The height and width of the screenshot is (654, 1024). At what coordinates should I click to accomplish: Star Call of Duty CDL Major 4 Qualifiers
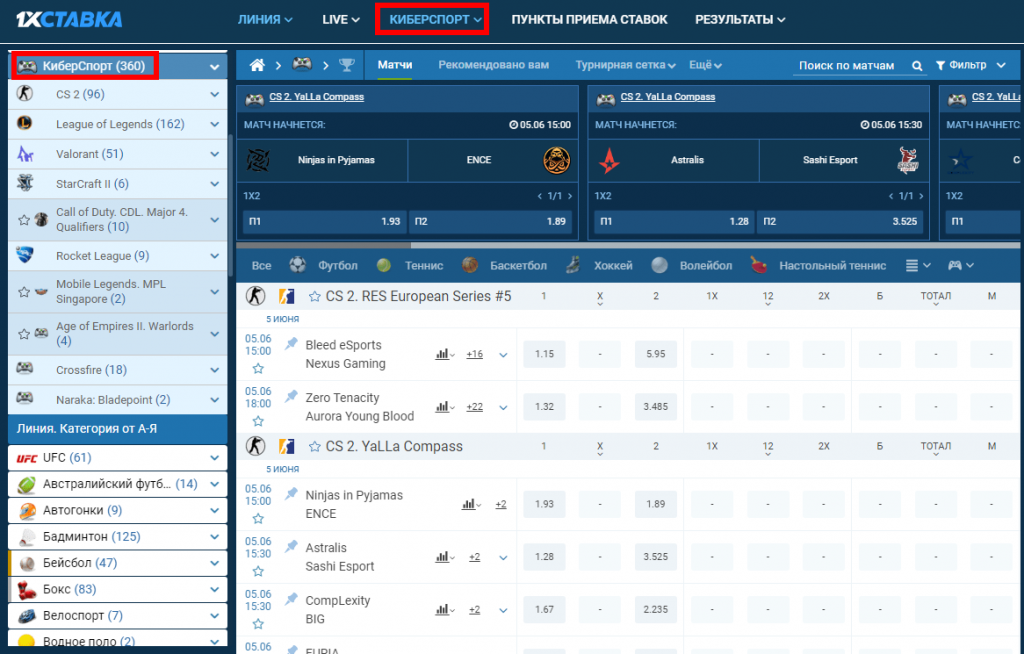click(x=24, y=220)
